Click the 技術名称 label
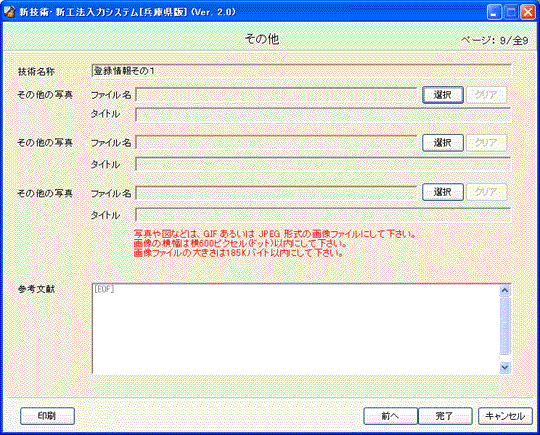Viewport: 540px width, 435px height. coord(36,72)
